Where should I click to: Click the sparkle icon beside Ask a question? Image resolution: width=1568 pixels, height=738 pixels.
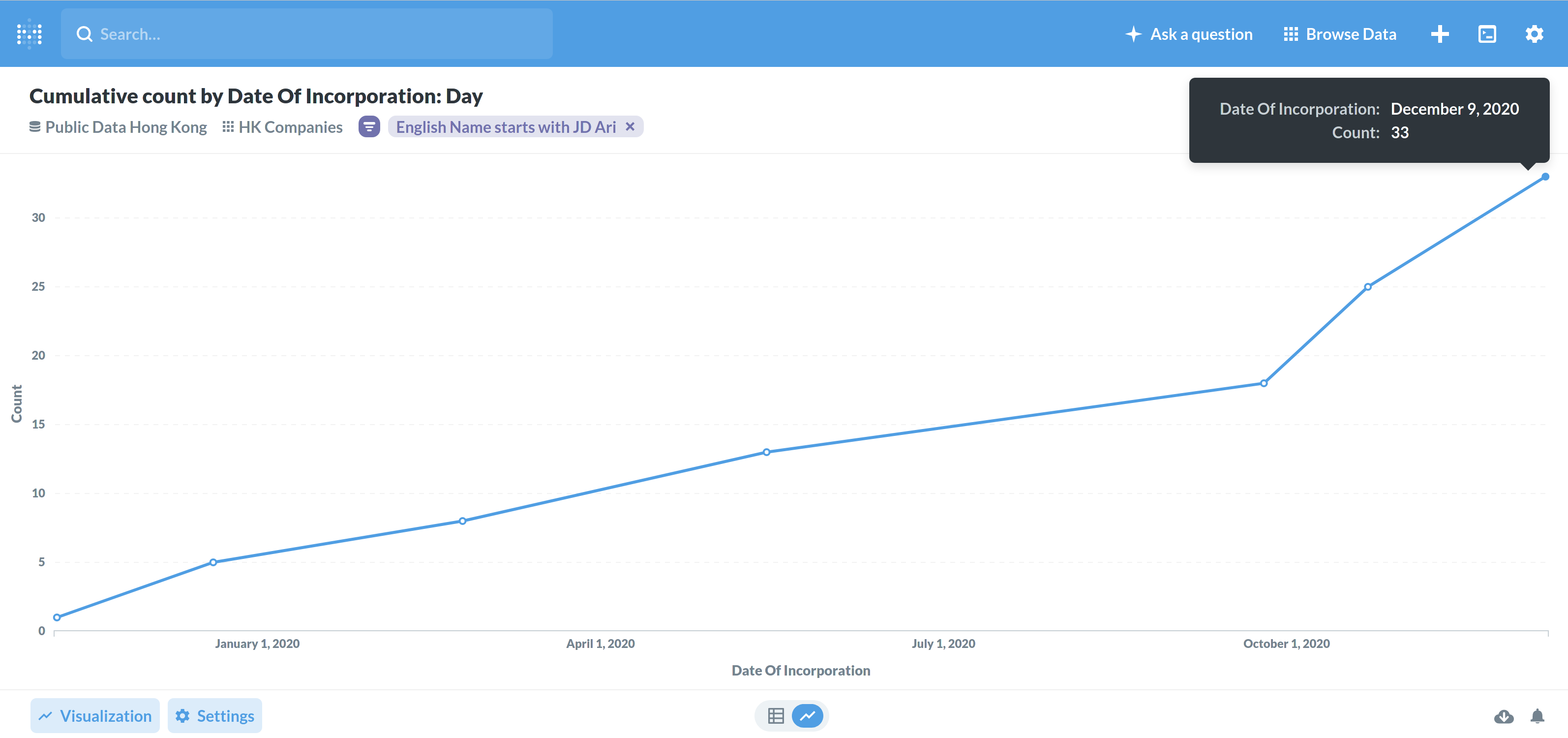1133,34
